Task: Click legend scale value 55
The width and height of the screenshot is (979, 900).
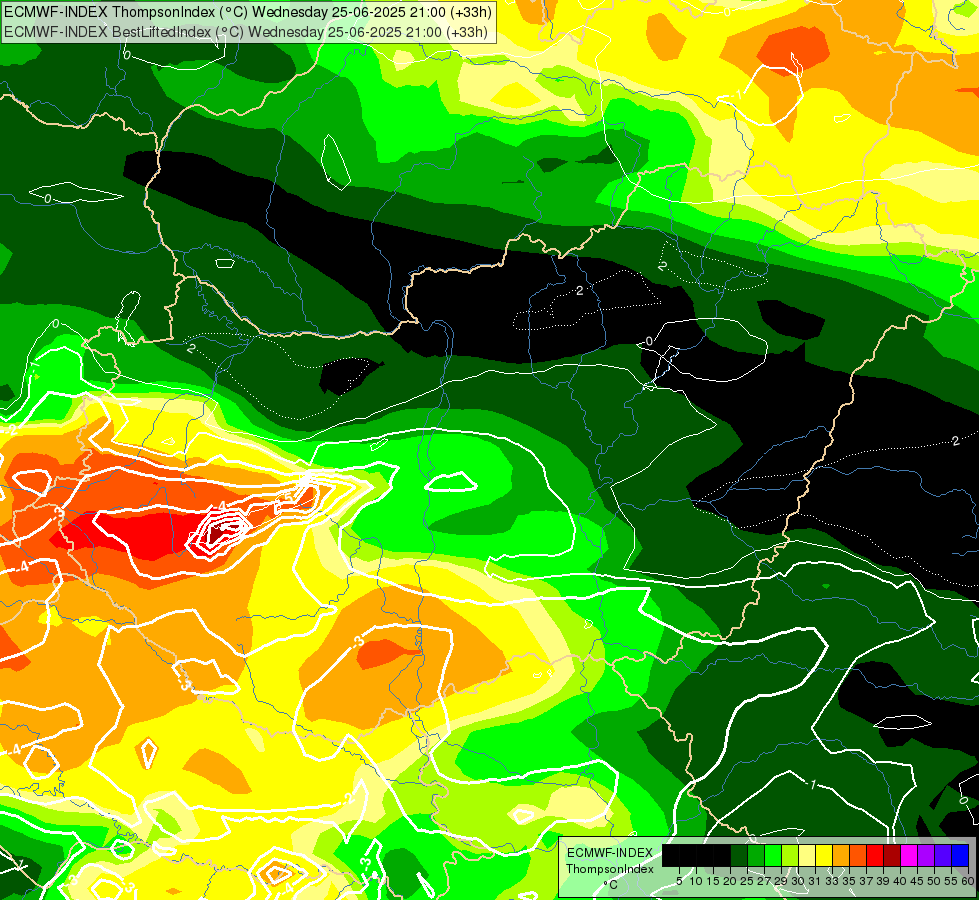Action: 951,881
